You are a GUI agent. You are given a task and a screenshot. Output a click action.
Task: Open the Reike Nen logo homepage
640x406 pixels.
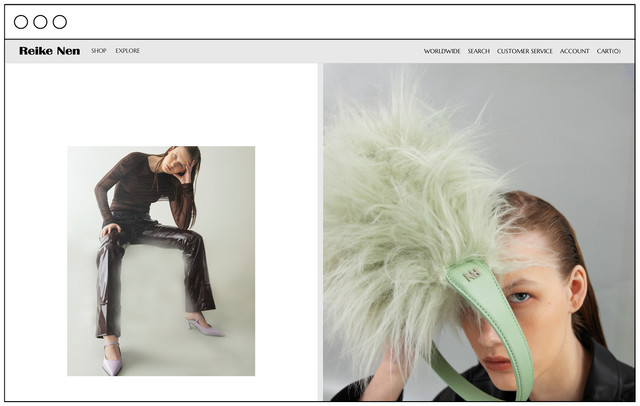(x=49, y=51)
